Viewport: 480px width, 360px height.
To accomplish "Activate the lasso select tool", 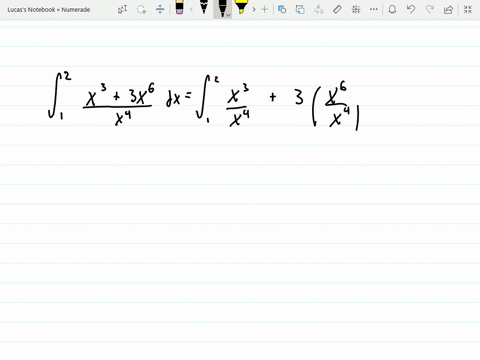I will pyautogui.click(x=141, y=9).
